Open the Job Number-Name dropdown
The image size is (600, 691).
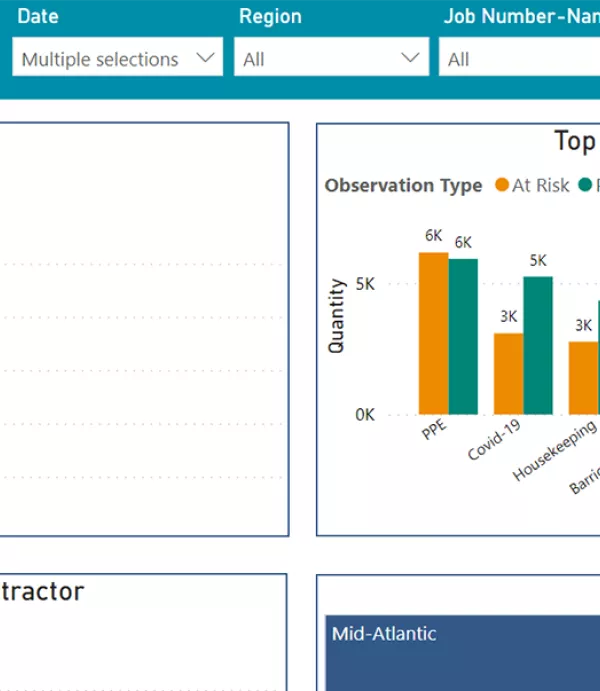(x=519, y=57)
